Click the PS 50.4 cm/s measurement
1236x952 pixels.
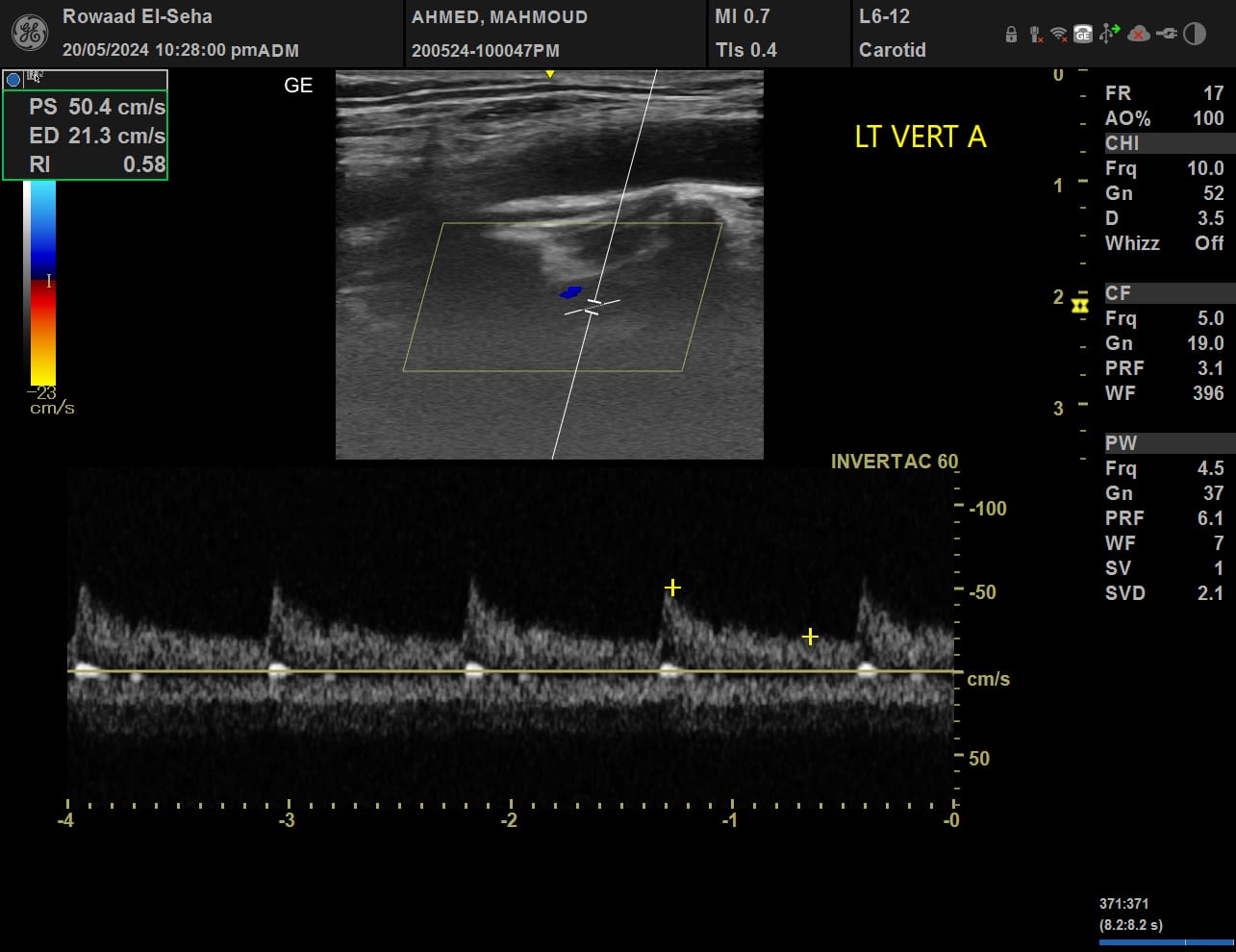97,107
